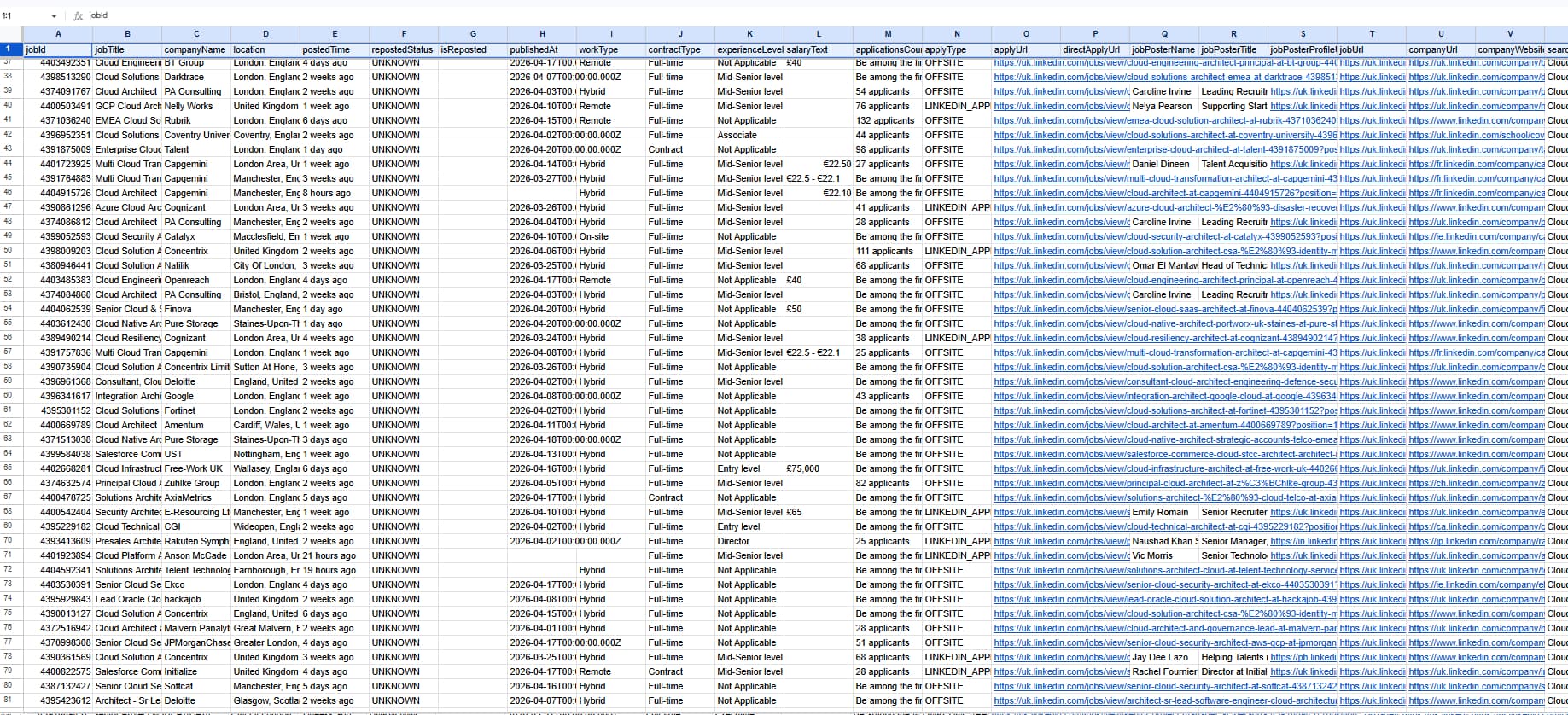Viewport: 1568px width, 715px height.
Task: Select the Google company cell
Action: click(x=196, y=396)
